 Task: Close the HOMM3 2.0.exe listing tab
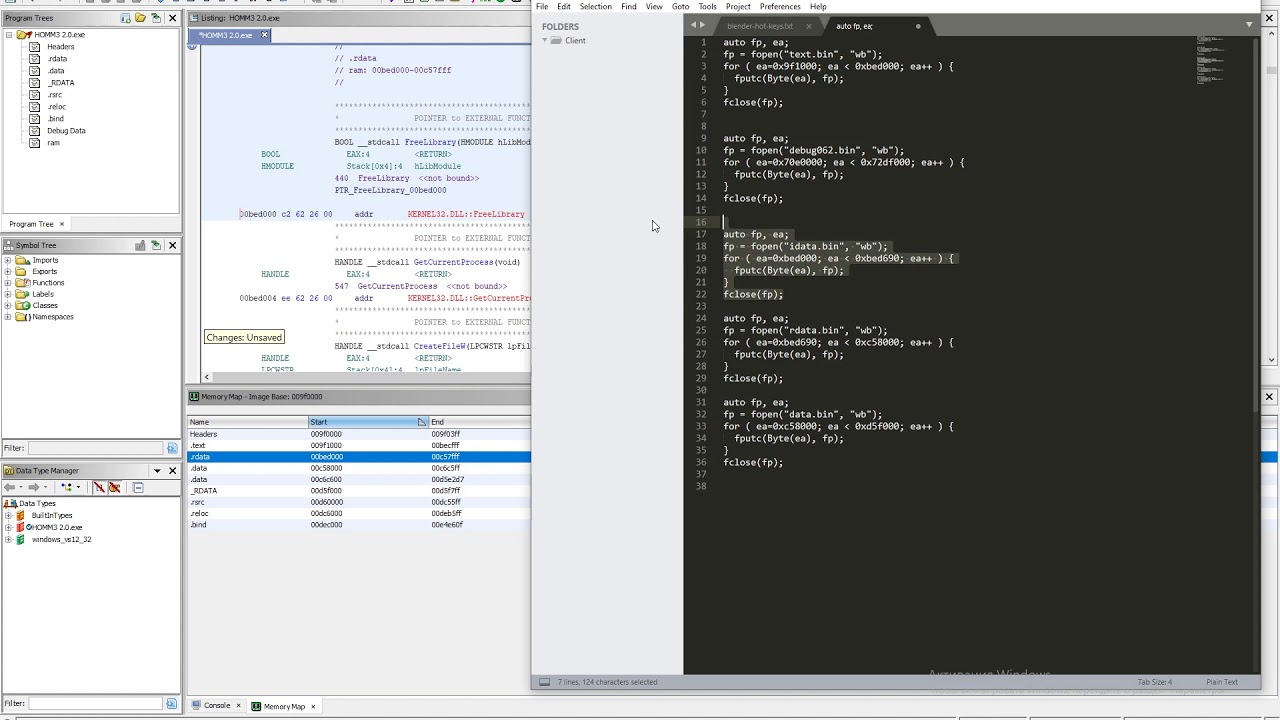(264, 35)
